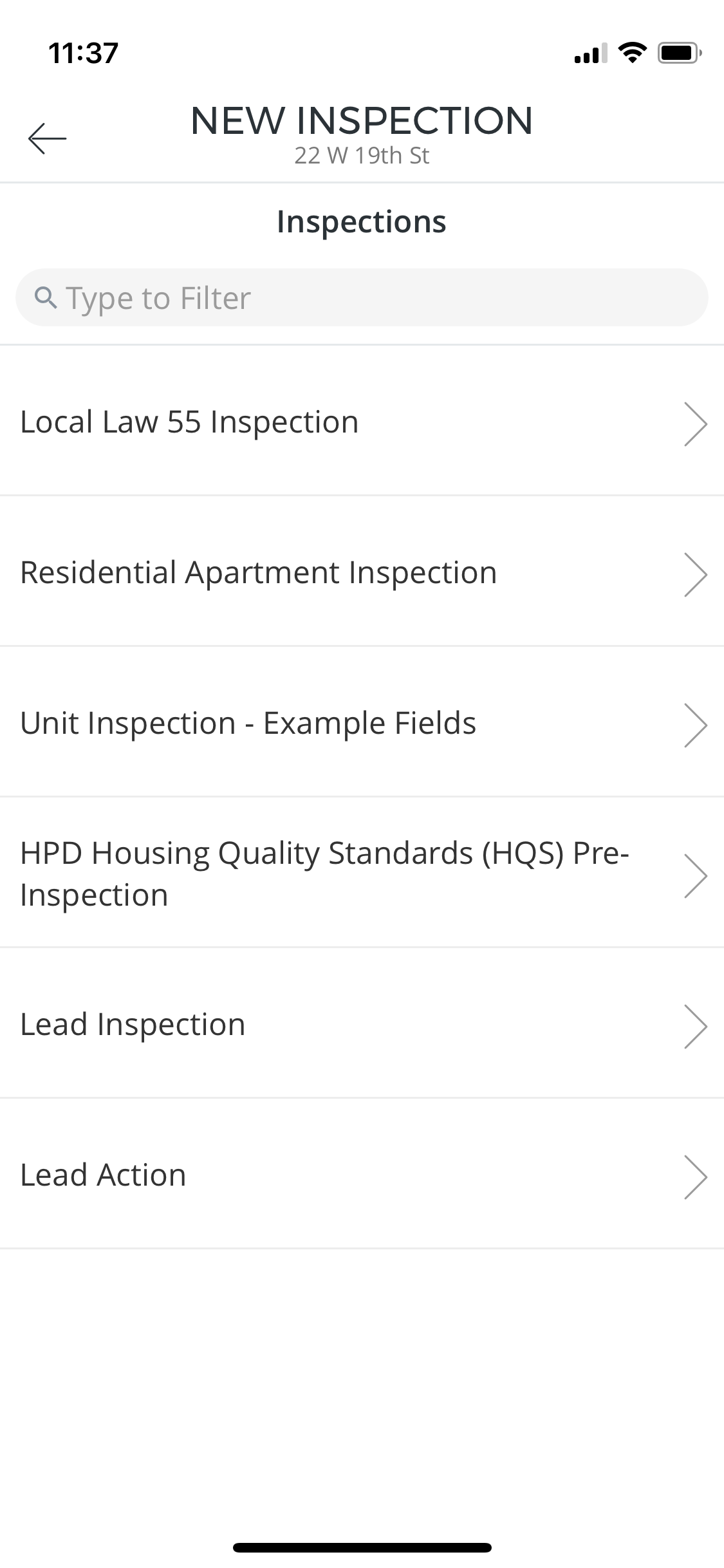
Task: Open chevron beside Residential Apartment Inspection
Action: 695,574
